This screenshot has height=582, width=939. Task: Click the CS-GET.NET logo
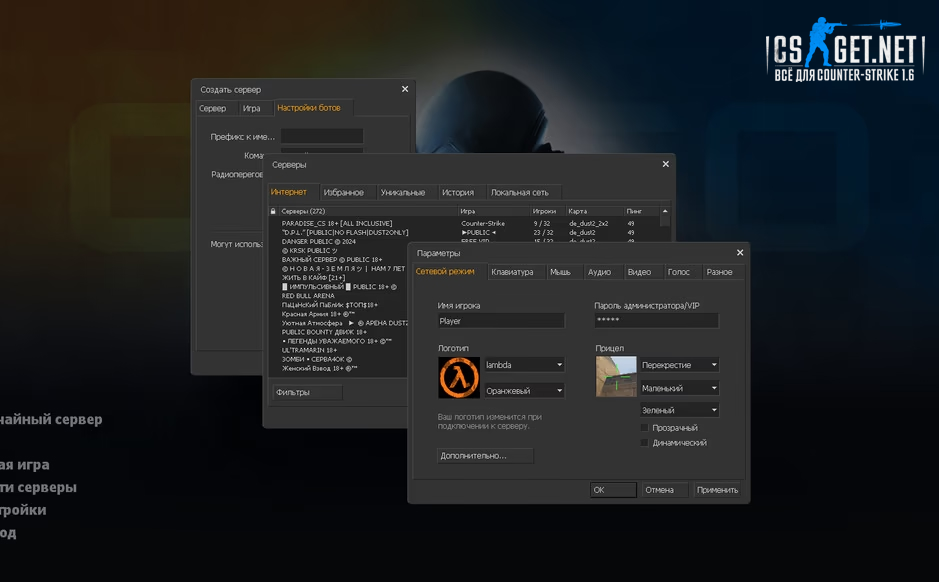[x=845, y=49]
